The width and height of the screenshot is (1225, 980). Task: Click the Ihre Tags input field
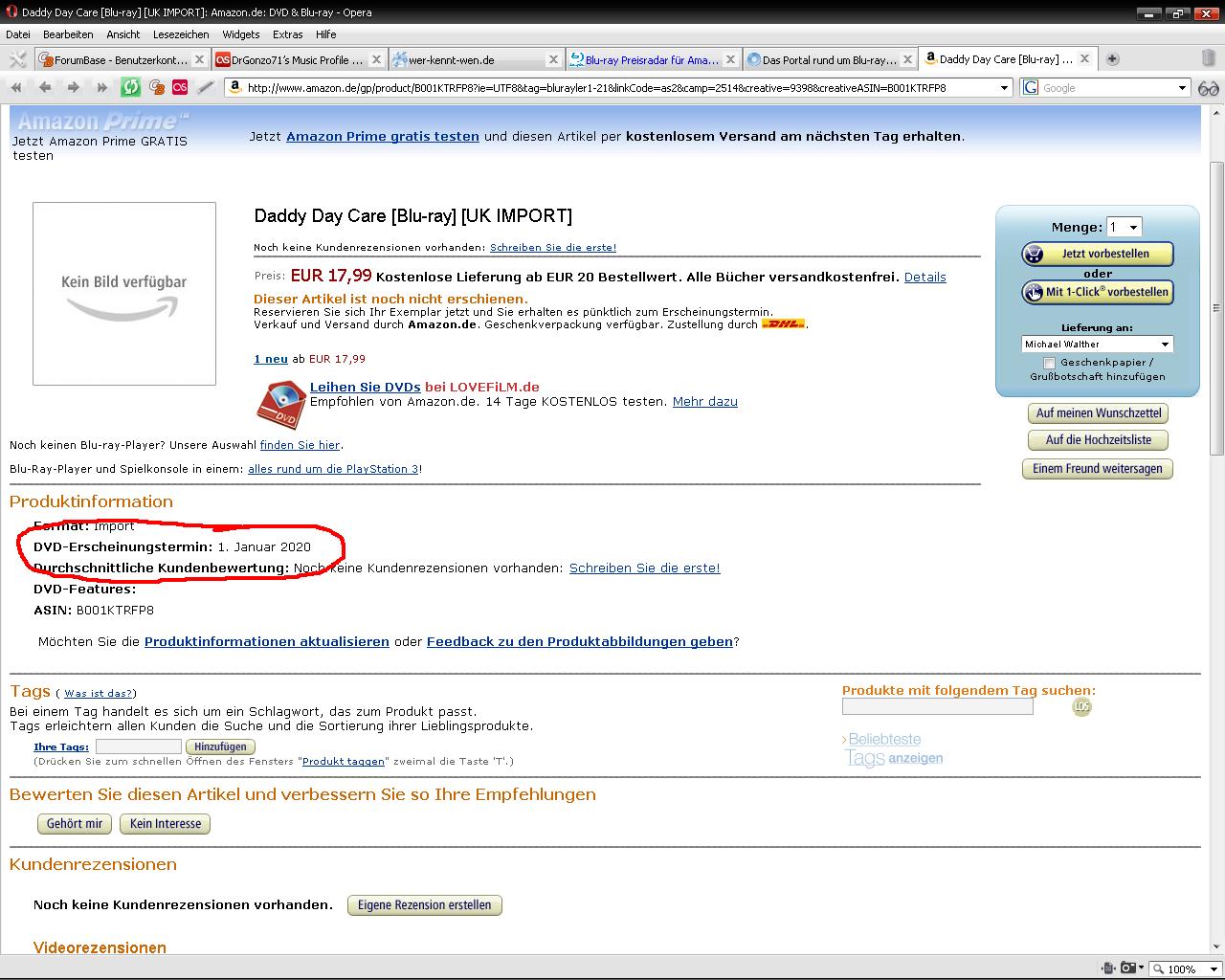coord(139,746)
